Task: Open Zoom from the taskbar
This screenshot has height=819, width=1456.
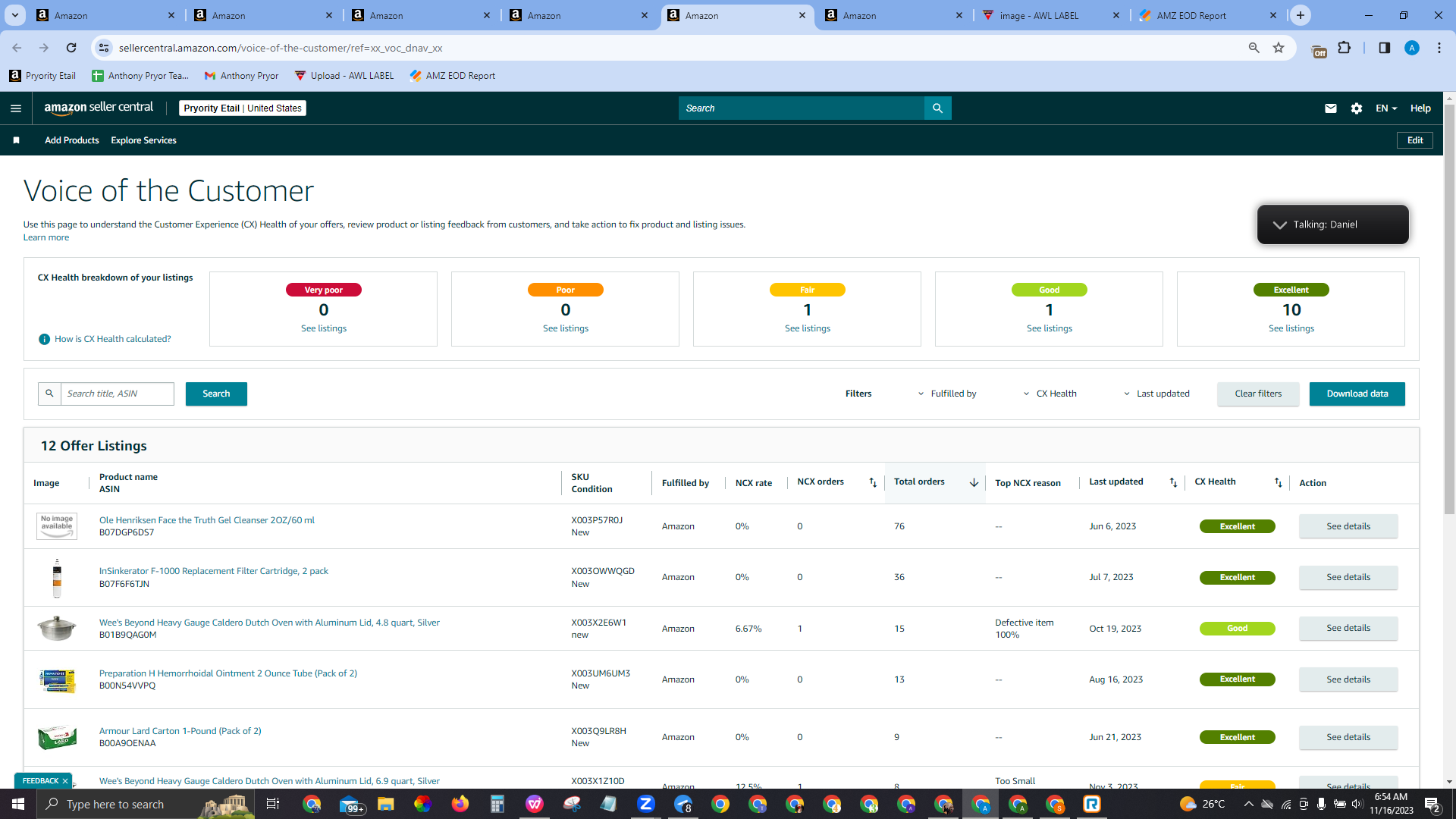Action: pos(646,804)
